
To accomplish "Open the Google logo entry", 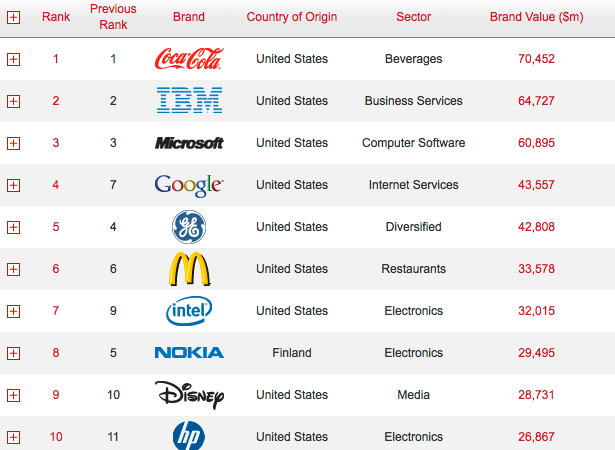I will pos(189,185).
